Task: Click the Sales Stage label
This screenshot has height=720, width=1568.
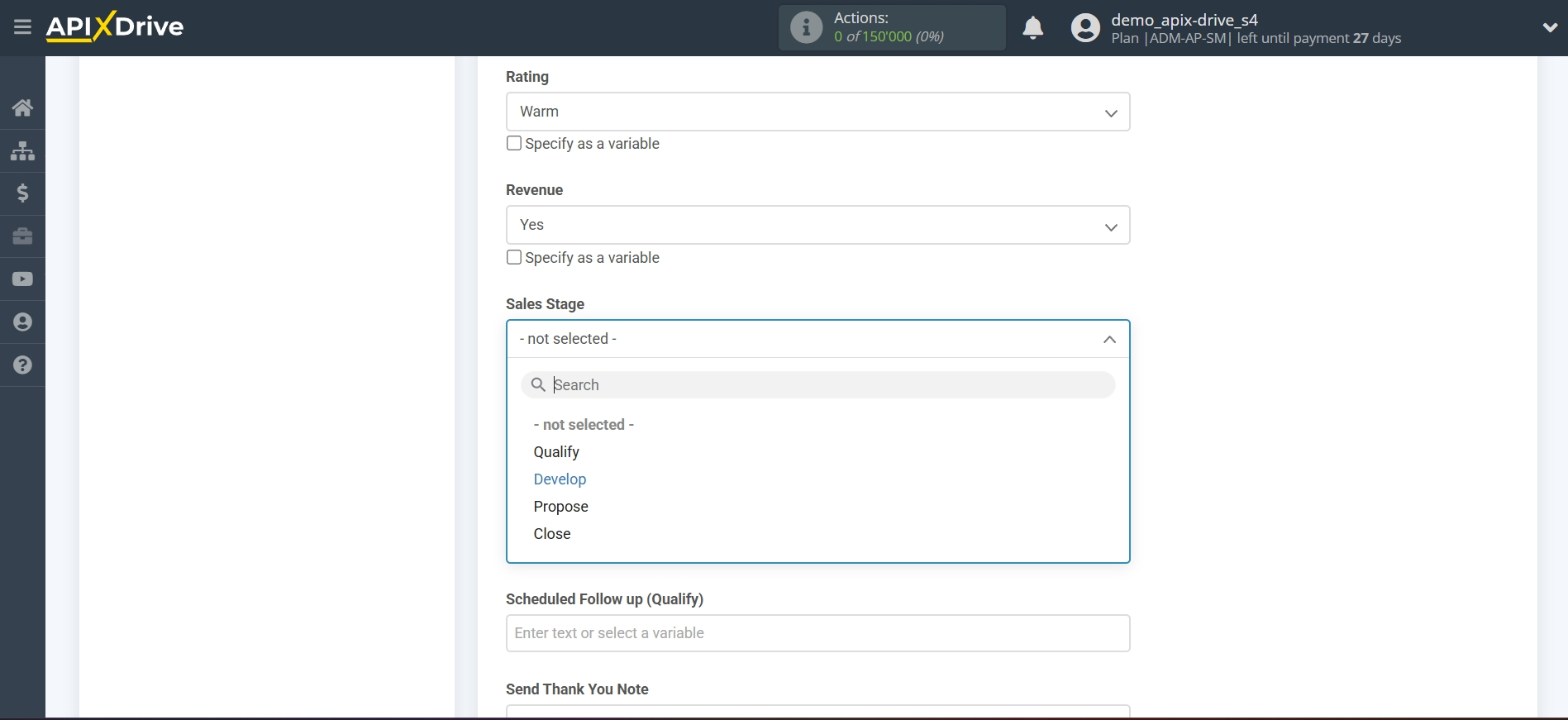Action: click(545, 304)
